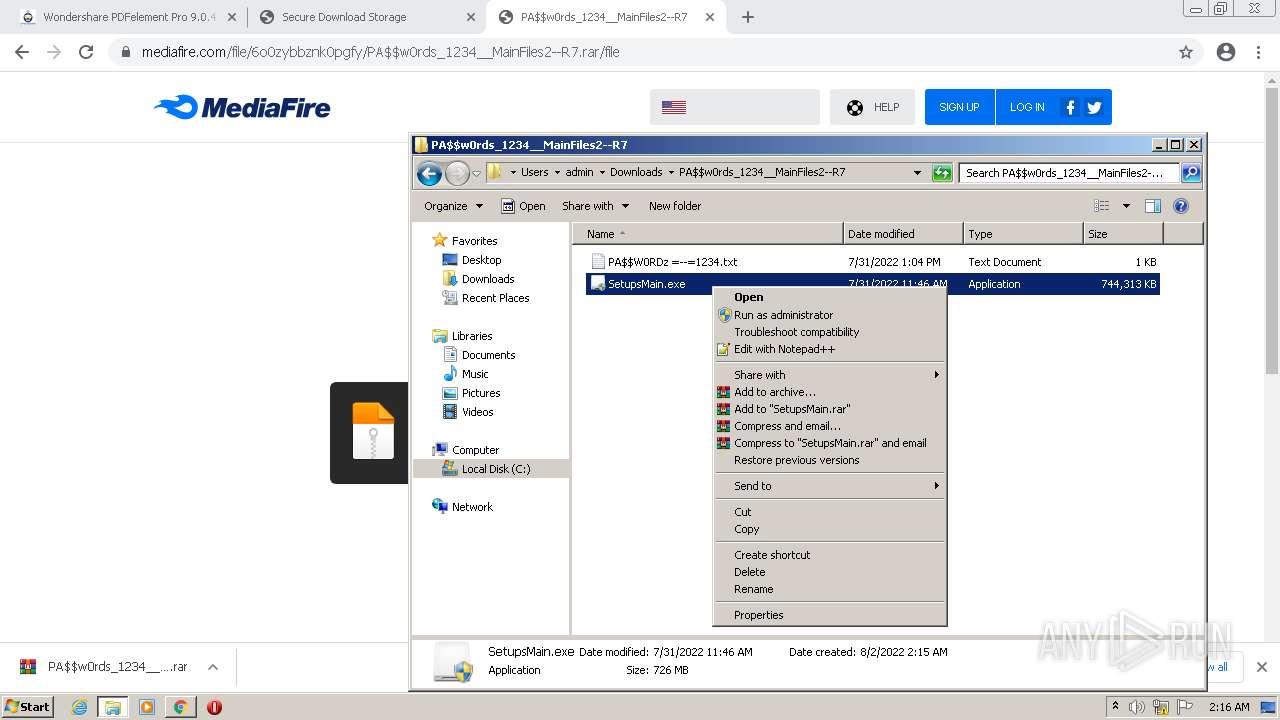Choose Compress to "SetupsMain.rar" and email
Image resolution: width=1280 pixels, height=720 pixels.
tap(830, 443)
